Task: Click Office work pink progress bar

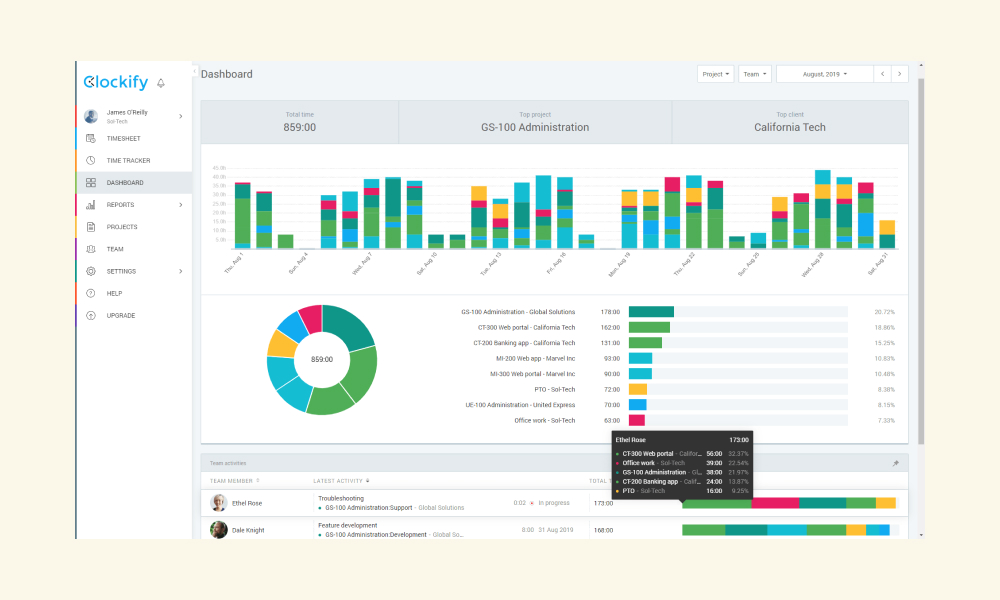Action: pyautogui.click(x=636, y=420)
